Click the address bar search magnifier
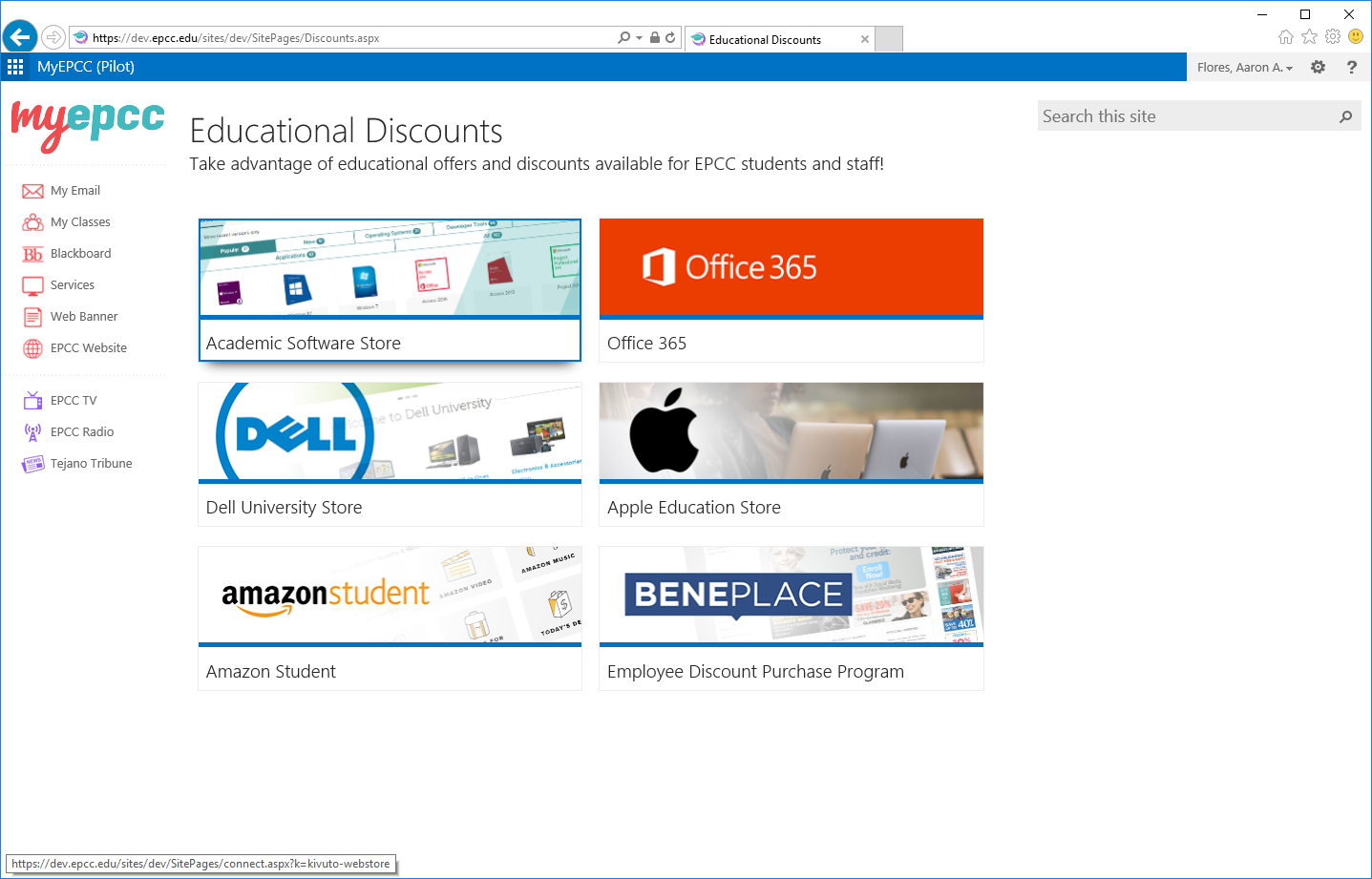 point(624,38)
